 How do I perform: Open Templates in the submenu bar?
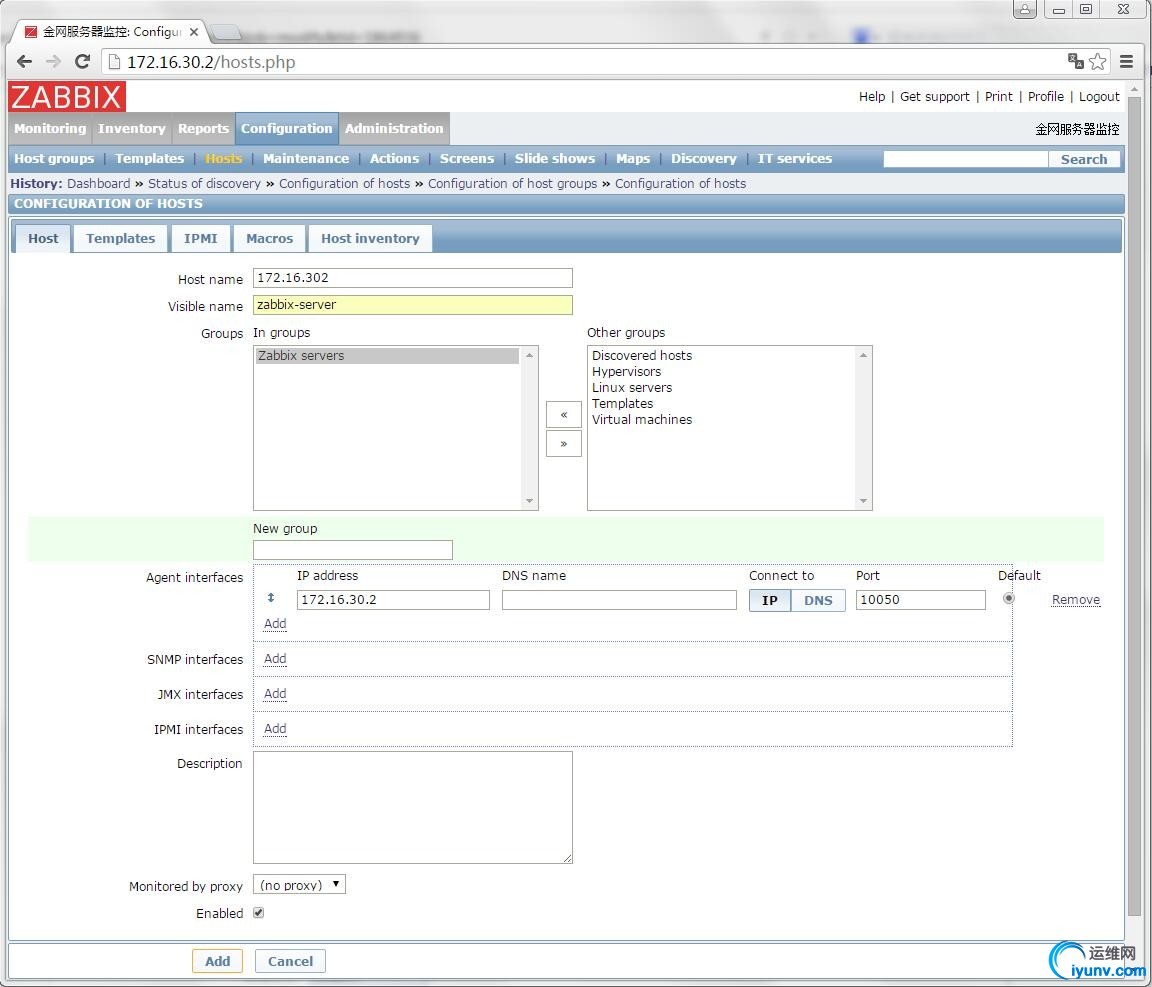tap(149, 159)
